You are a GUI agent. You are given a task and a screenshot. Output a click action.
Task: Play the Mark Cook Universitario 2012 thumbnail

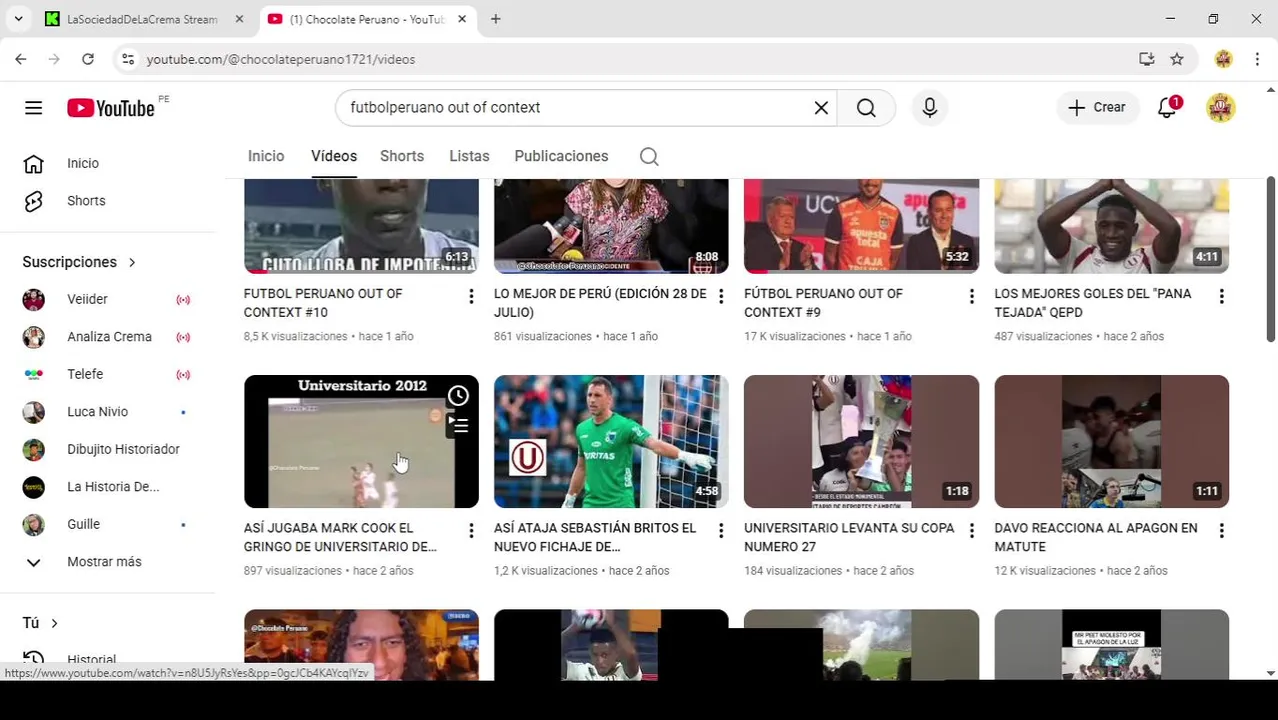point(361,441)
